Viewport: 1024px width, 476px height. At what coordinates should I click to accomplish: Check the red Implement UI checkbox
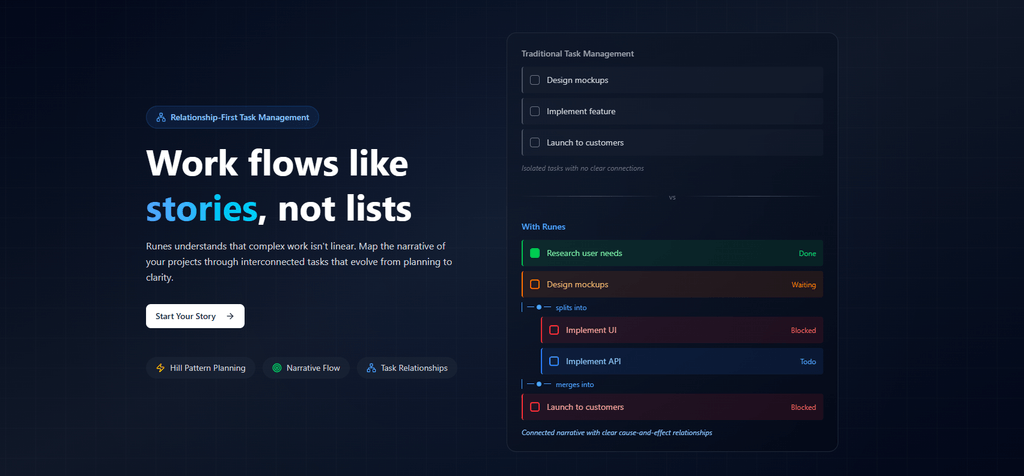554,330
